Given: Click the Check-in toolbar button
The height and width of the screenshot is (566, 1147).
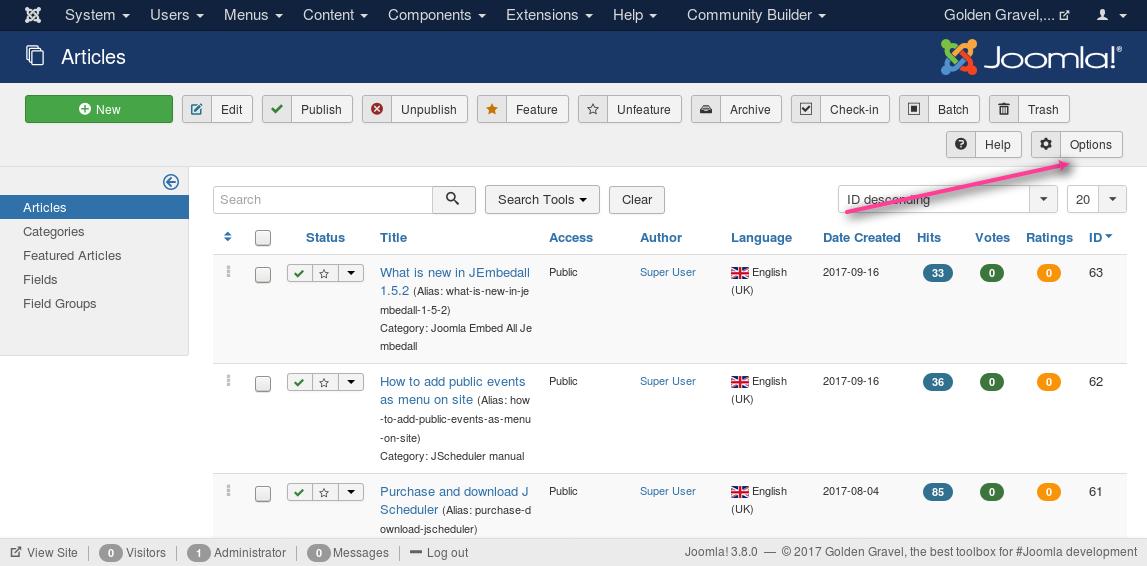Looking at the screenshot, I should 840,109.
